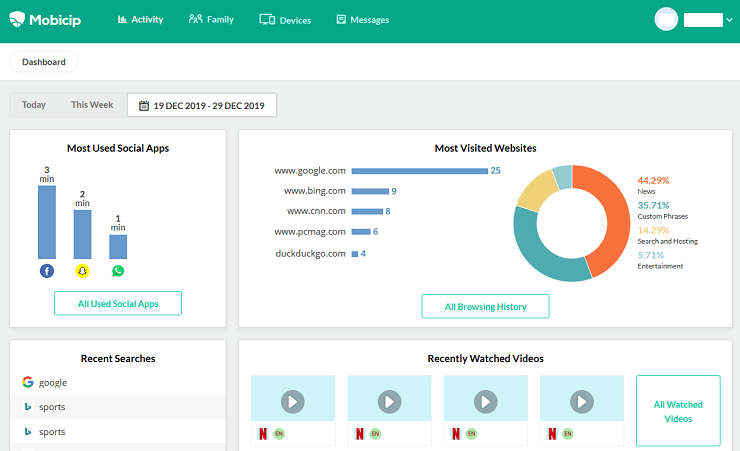
Task: Click the Mobicip logo icon
Action: click(17, 19)
